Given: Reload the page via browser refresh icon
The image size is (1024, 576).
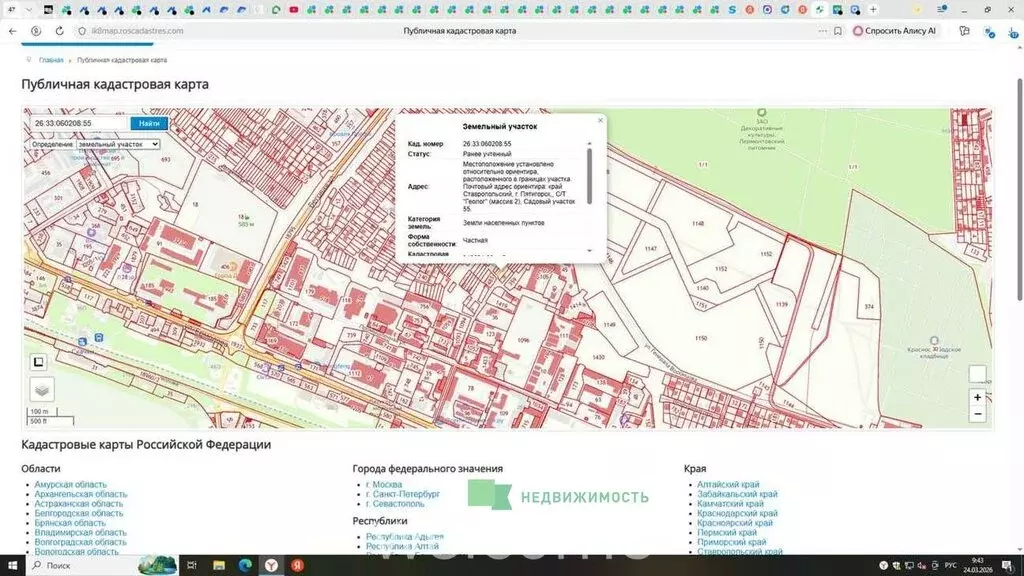Looking at the screenshot, I should 58,31.
